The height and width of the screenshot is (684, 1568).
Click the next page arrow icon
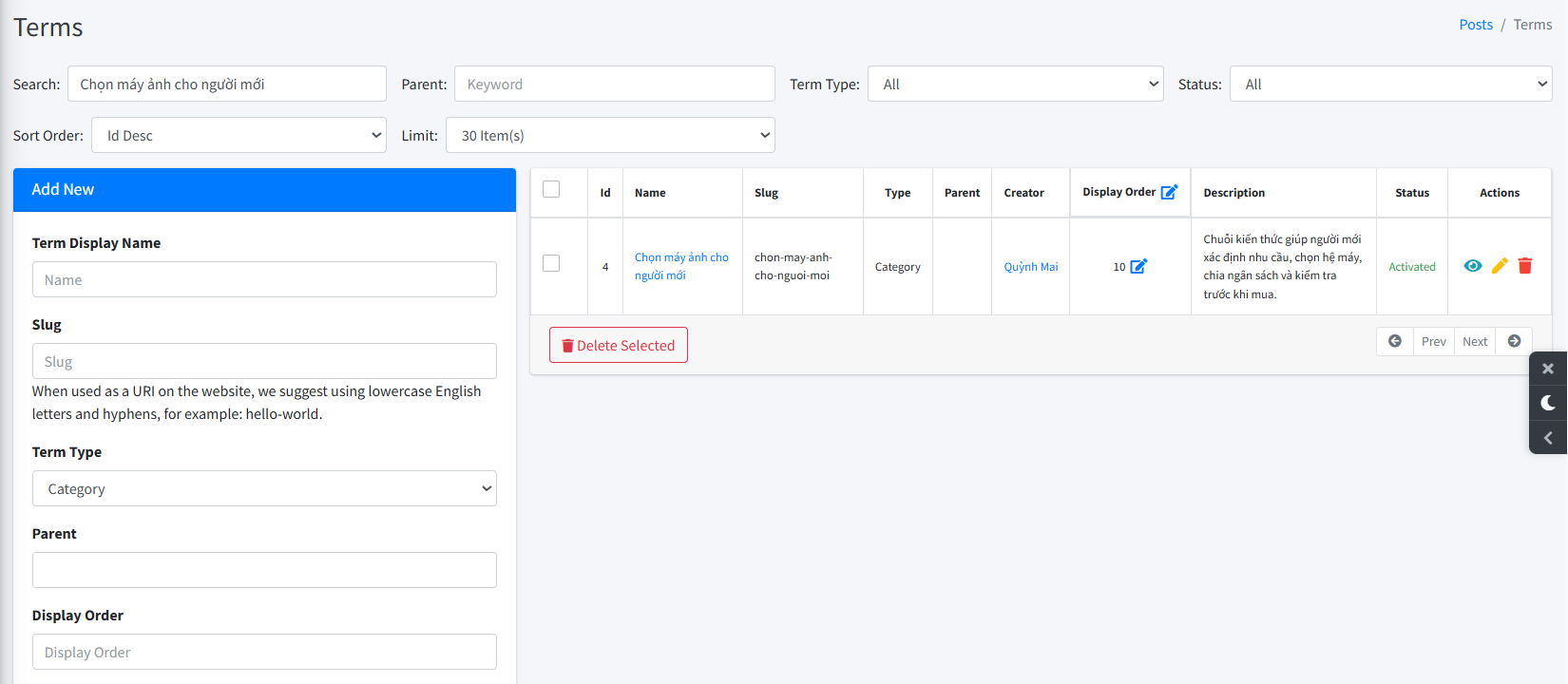[1515, 341]
